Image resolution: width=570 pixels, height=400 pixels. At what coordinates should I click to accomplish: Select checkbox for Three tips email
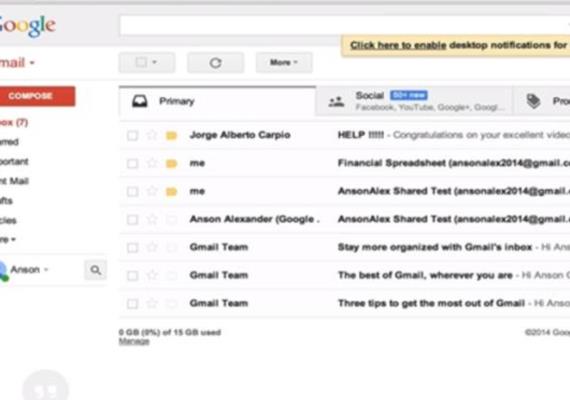132,304
